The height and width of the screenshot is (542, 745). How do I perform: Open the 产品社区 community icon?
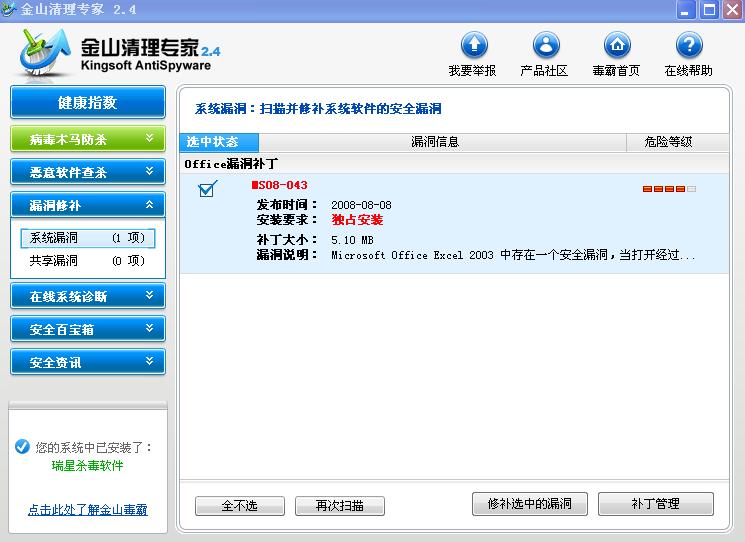point(546,45)
